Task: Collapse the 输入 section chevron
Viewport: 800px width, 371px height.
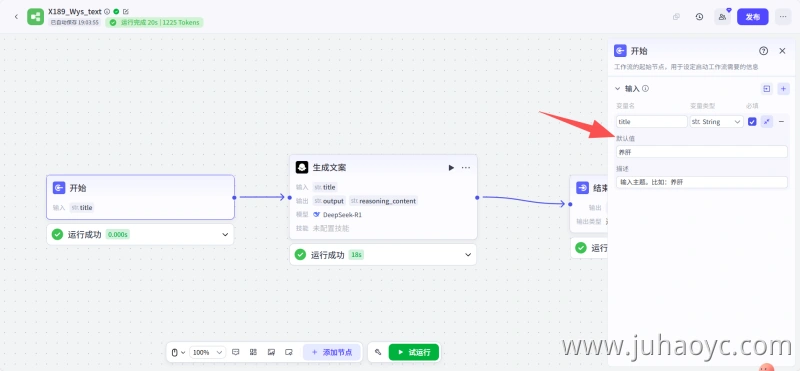Action: tap(618, 89)
